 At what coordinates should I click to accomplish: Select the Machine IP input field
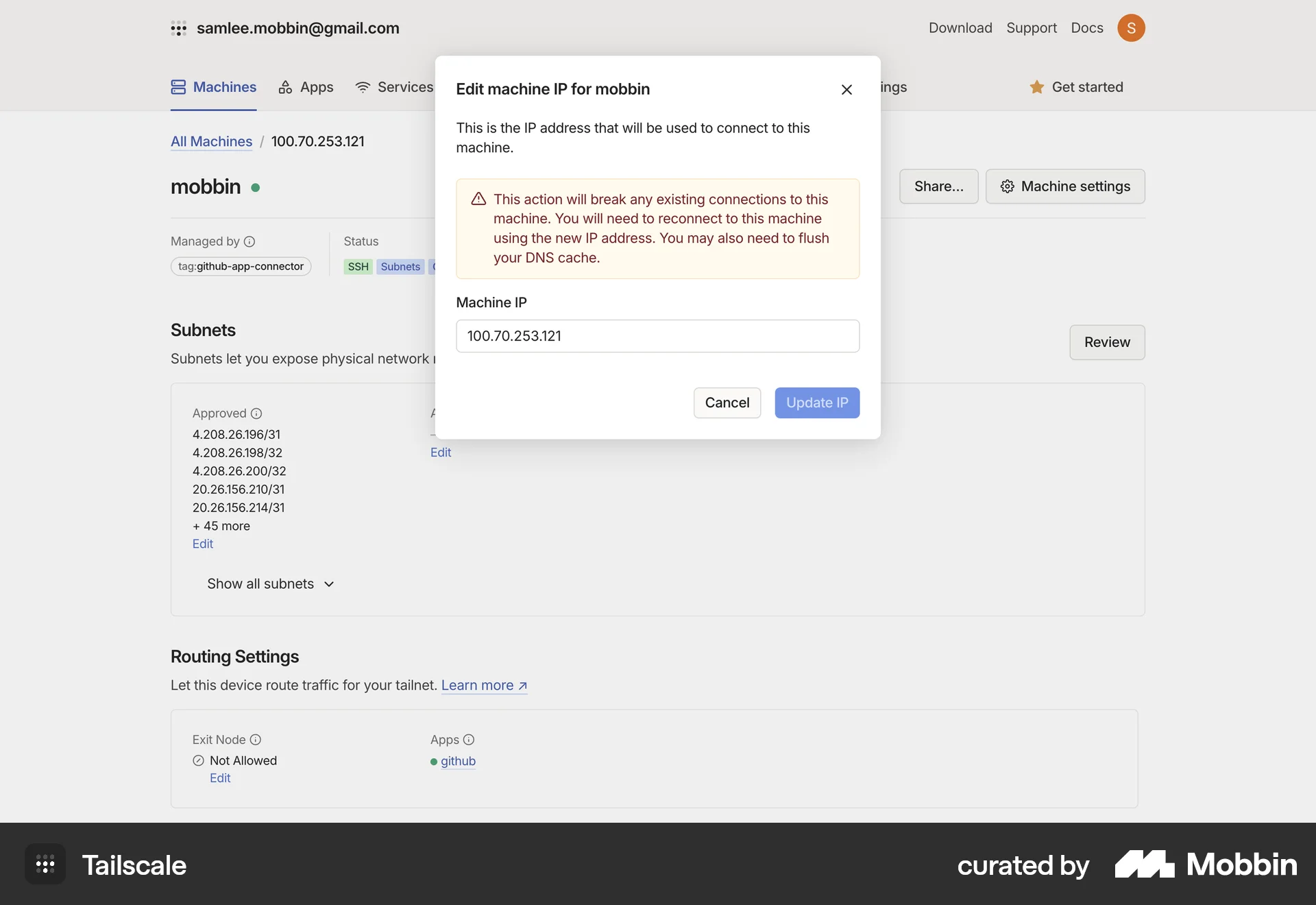(657, 336)
